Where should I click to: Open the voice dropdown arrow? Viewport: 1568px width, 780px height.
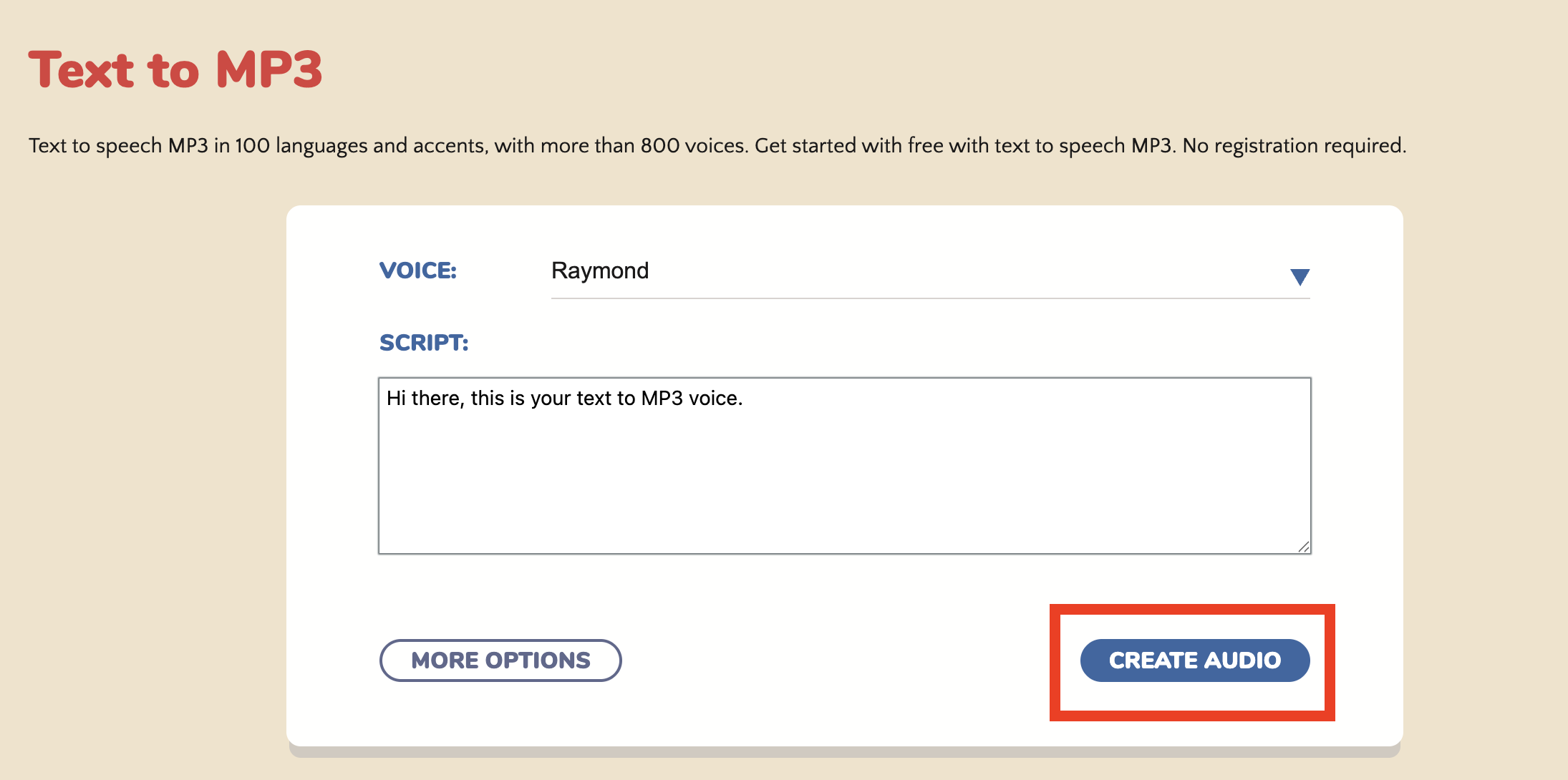[x=1300, y=277]
